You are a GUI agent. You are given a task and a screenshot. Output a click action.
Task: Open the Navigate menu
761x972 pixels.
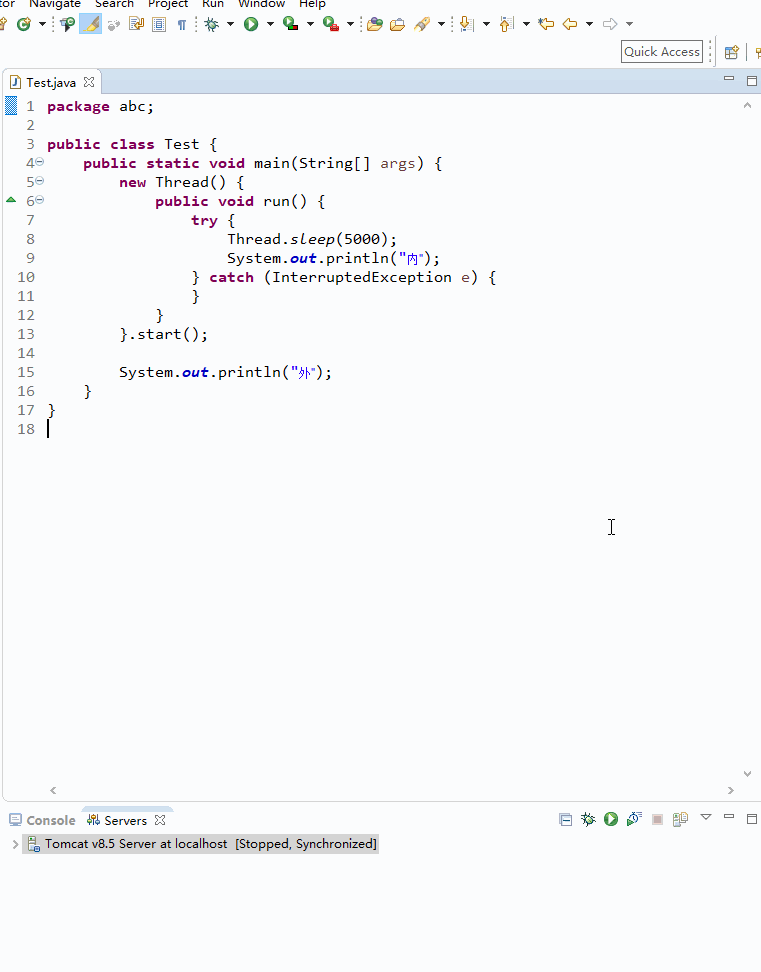(x=55, y=4)
